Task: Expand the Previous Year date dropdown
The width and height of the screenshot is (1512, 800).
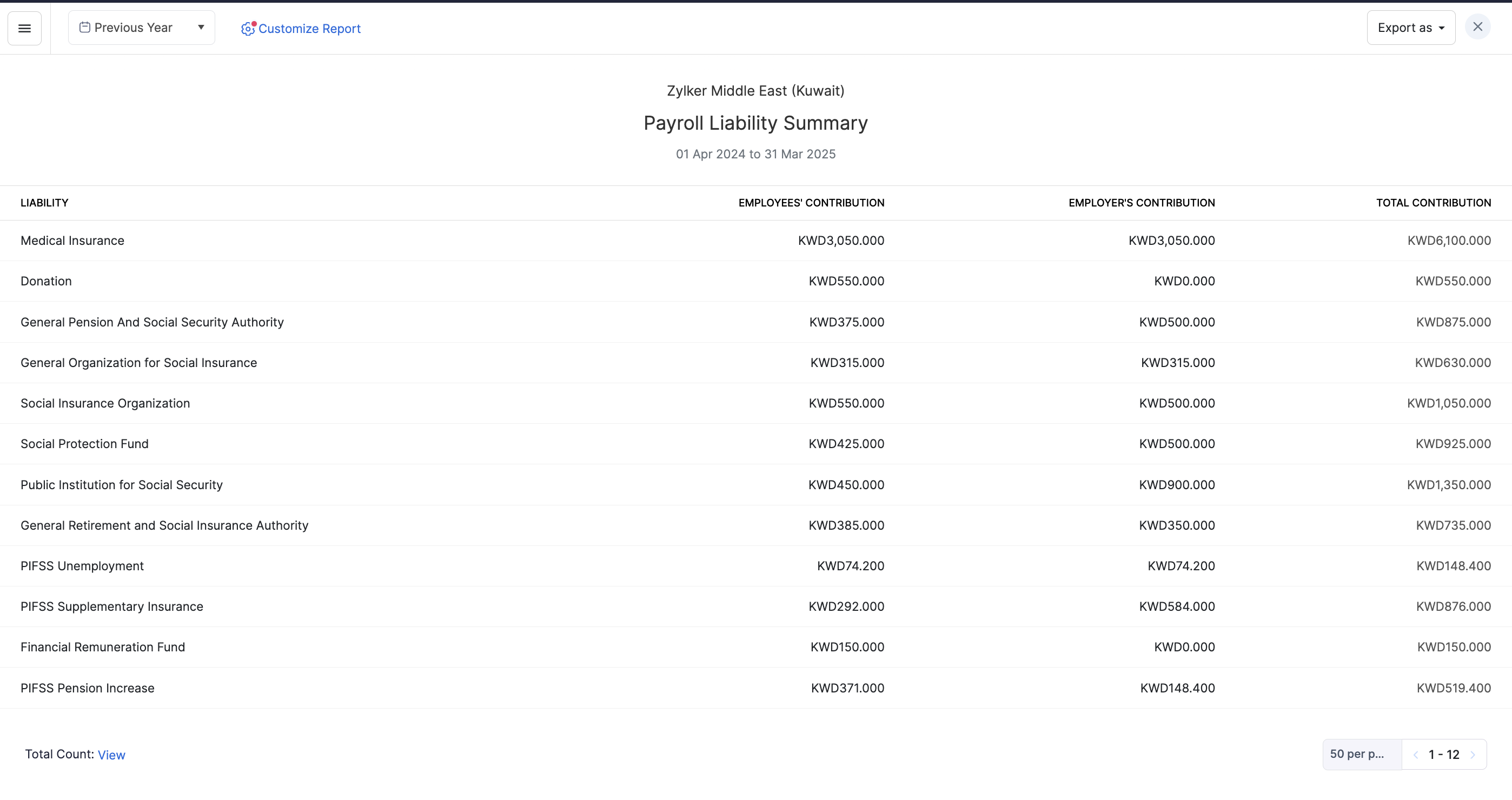Action: pyautogui.click(x=200, y=28)
